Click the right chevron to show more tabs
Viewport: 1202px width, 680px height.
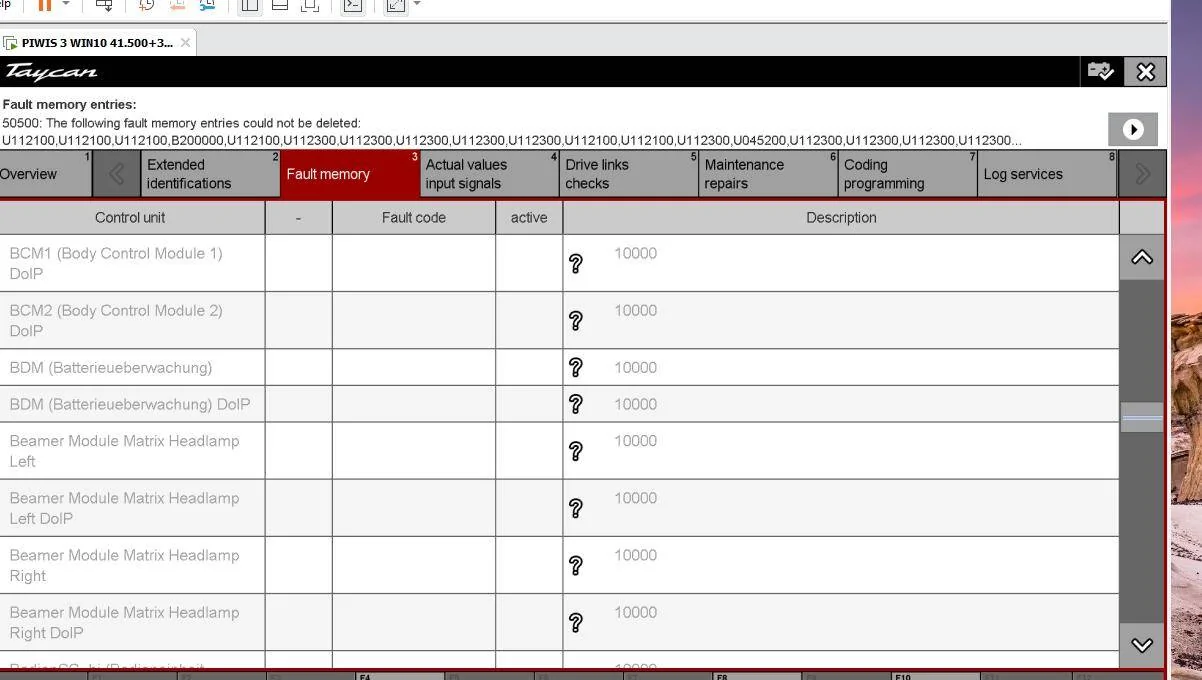(1142, 174)
